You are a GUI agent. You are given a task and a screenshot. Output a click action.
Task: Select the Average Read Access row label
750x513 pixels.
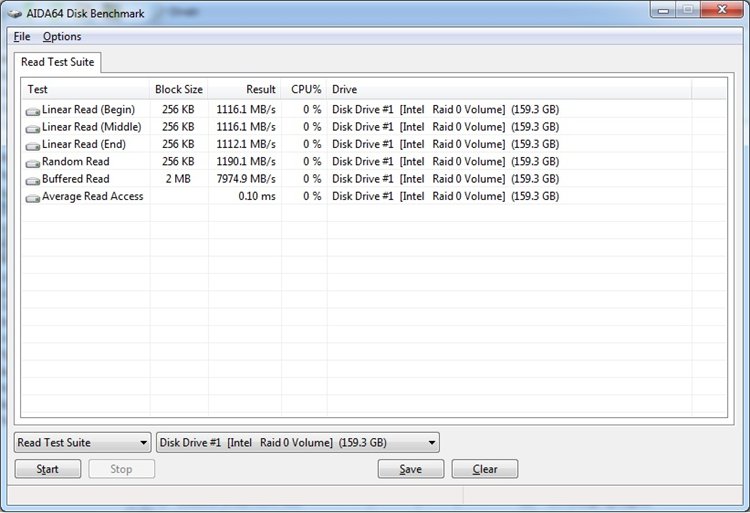pyautogui.click(x=93, y=196)
